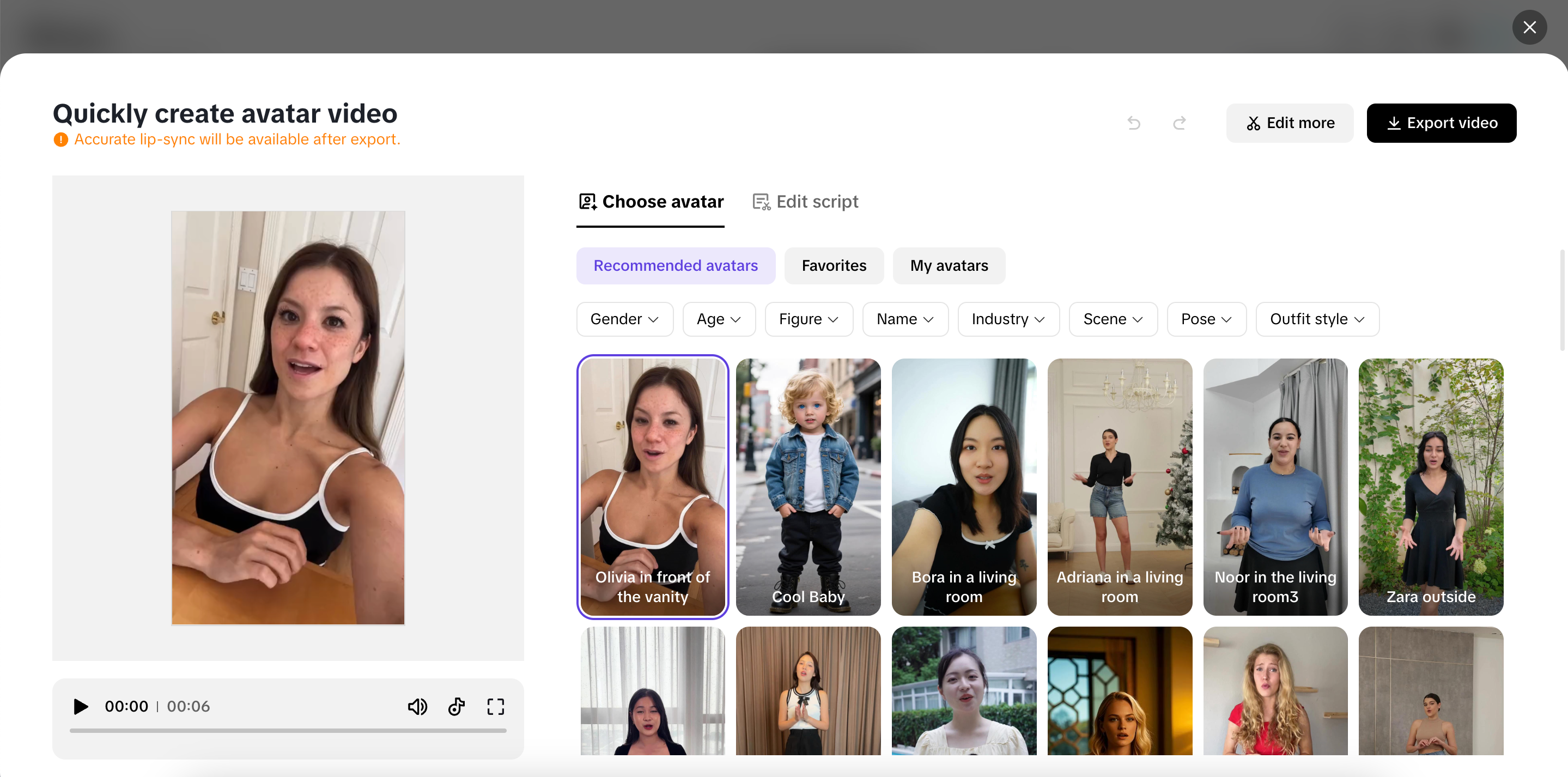Choose avatar against gray tiled wall

coord(1431,690)
